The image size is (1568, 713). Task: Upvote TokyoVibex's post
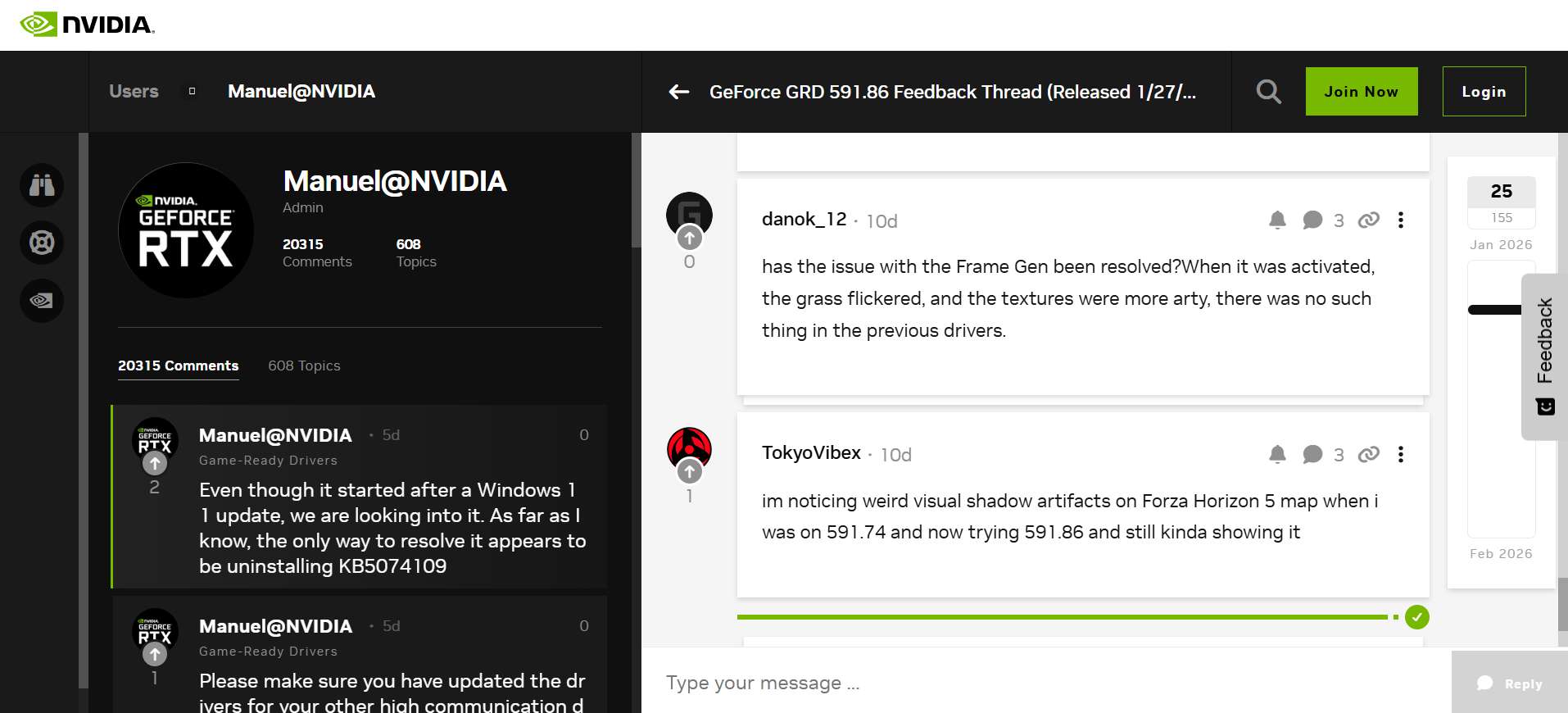690,471
